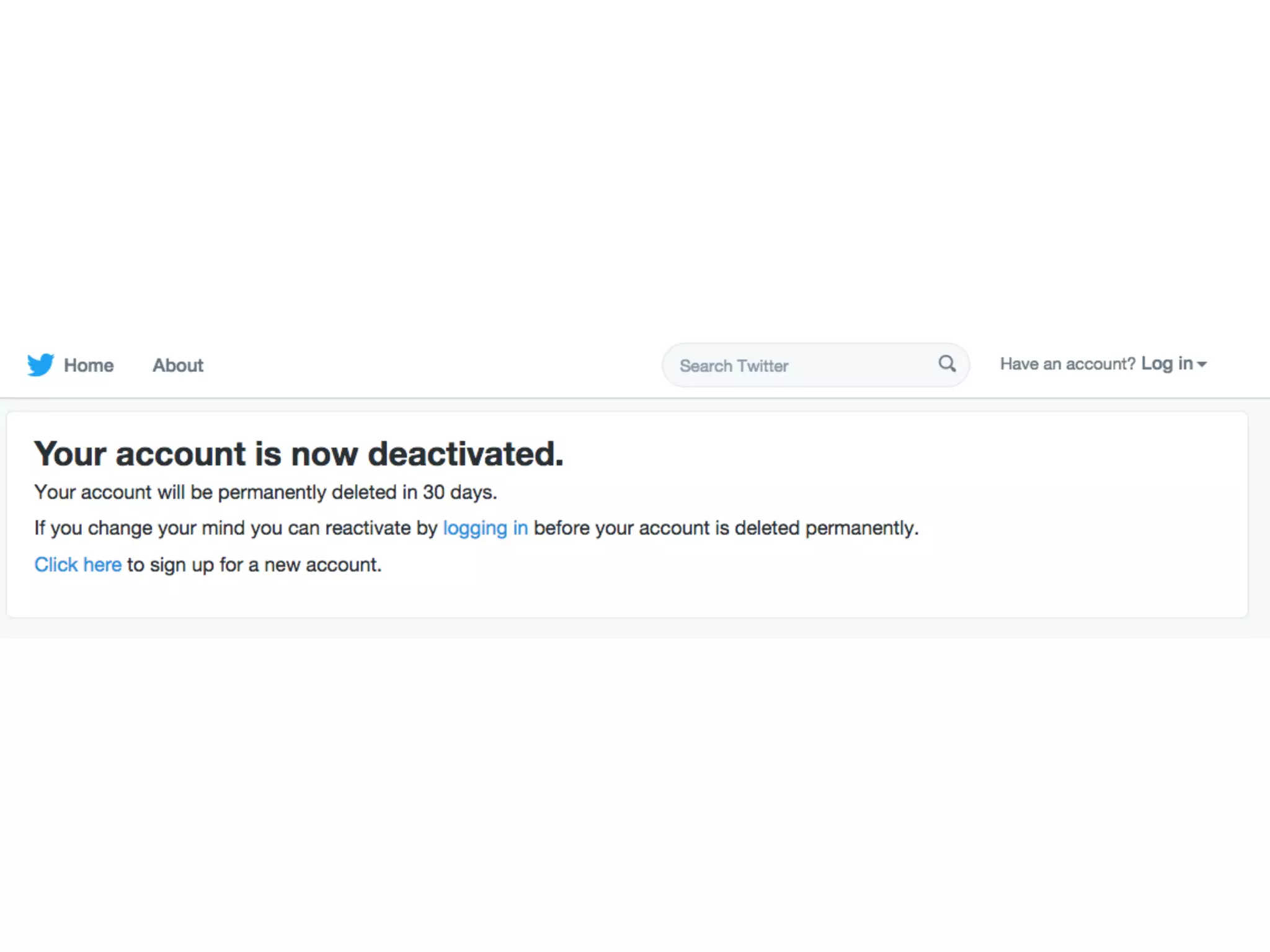Click the gray strip below the message card
This screenshot has width=1270, height=952.
click(620, 628)
